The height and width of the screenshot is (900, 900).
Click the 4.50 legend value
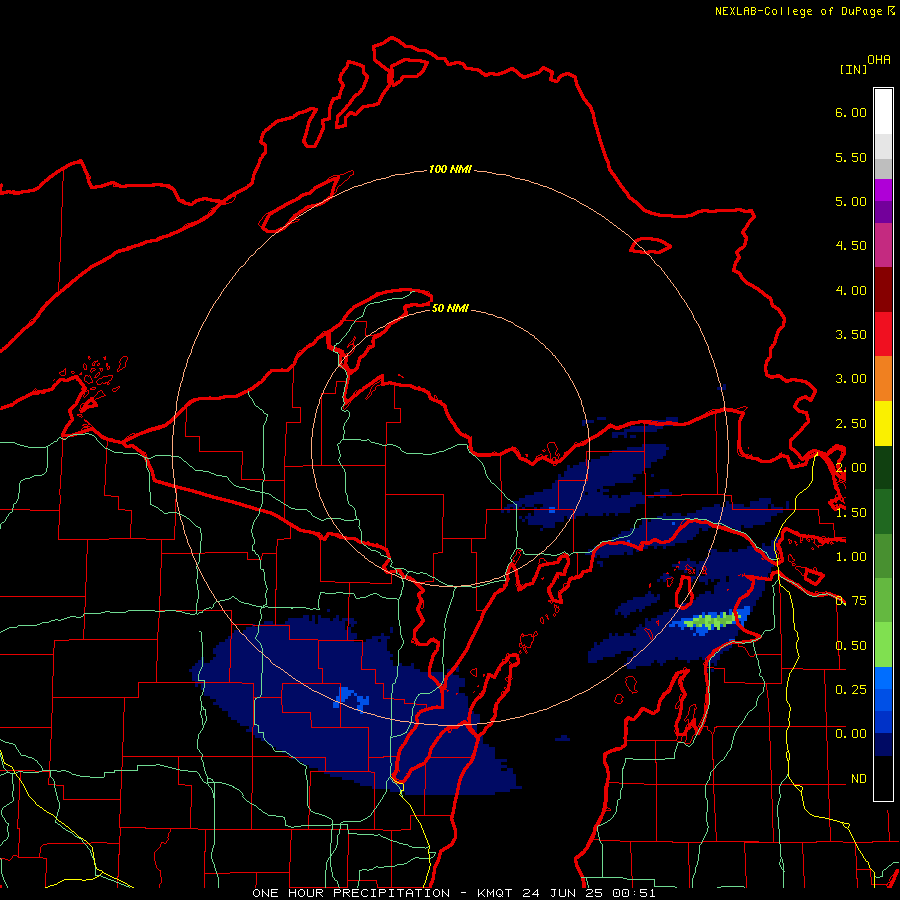click(x=851, y=246)
